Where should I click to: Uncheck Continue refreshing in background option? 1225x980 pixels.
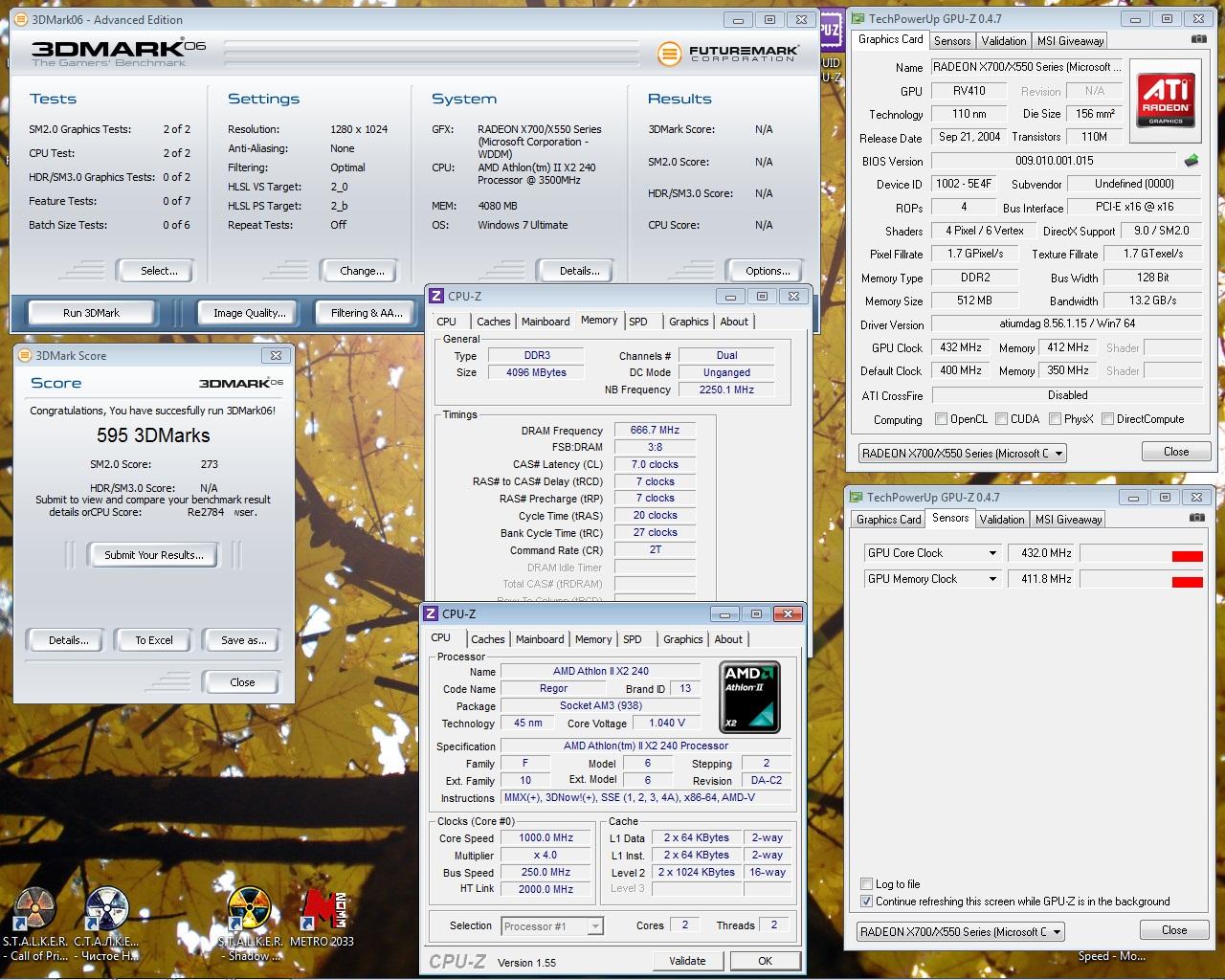866,902
